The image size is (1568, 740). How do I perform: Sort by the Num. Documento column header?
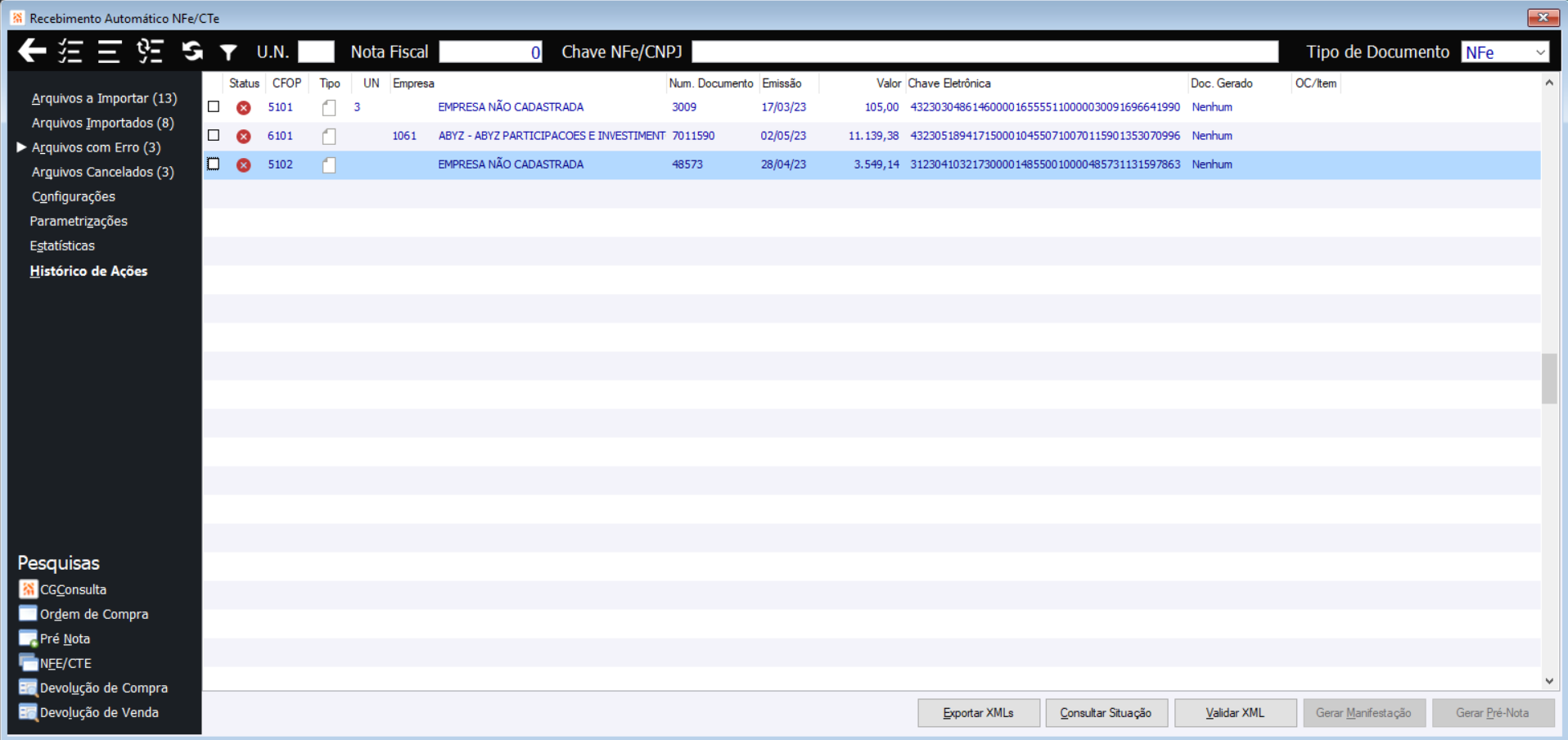tap(711, 83)
